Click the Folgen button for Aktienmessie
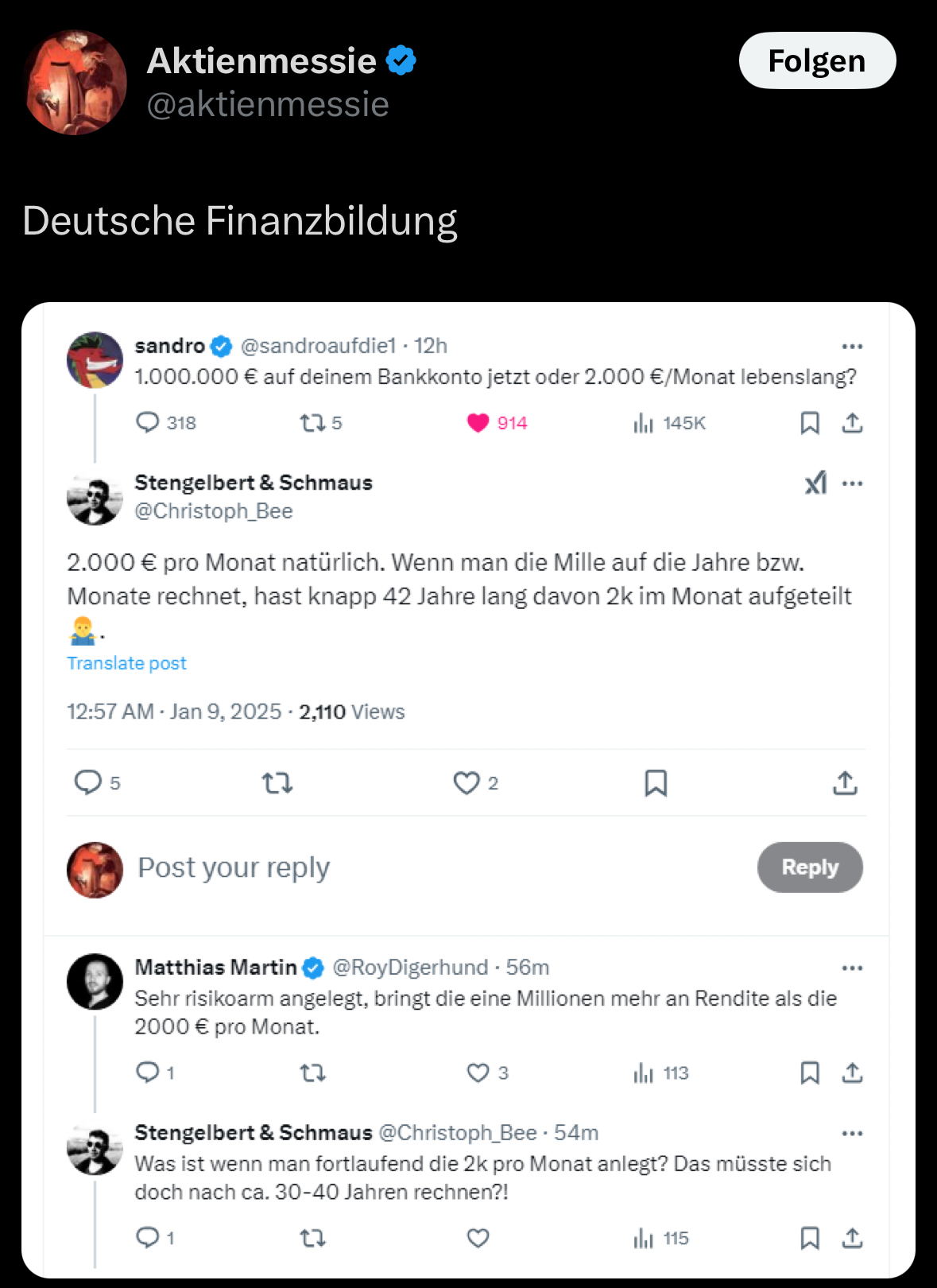This screenshot has width=937, height=1288. point(817,61)
